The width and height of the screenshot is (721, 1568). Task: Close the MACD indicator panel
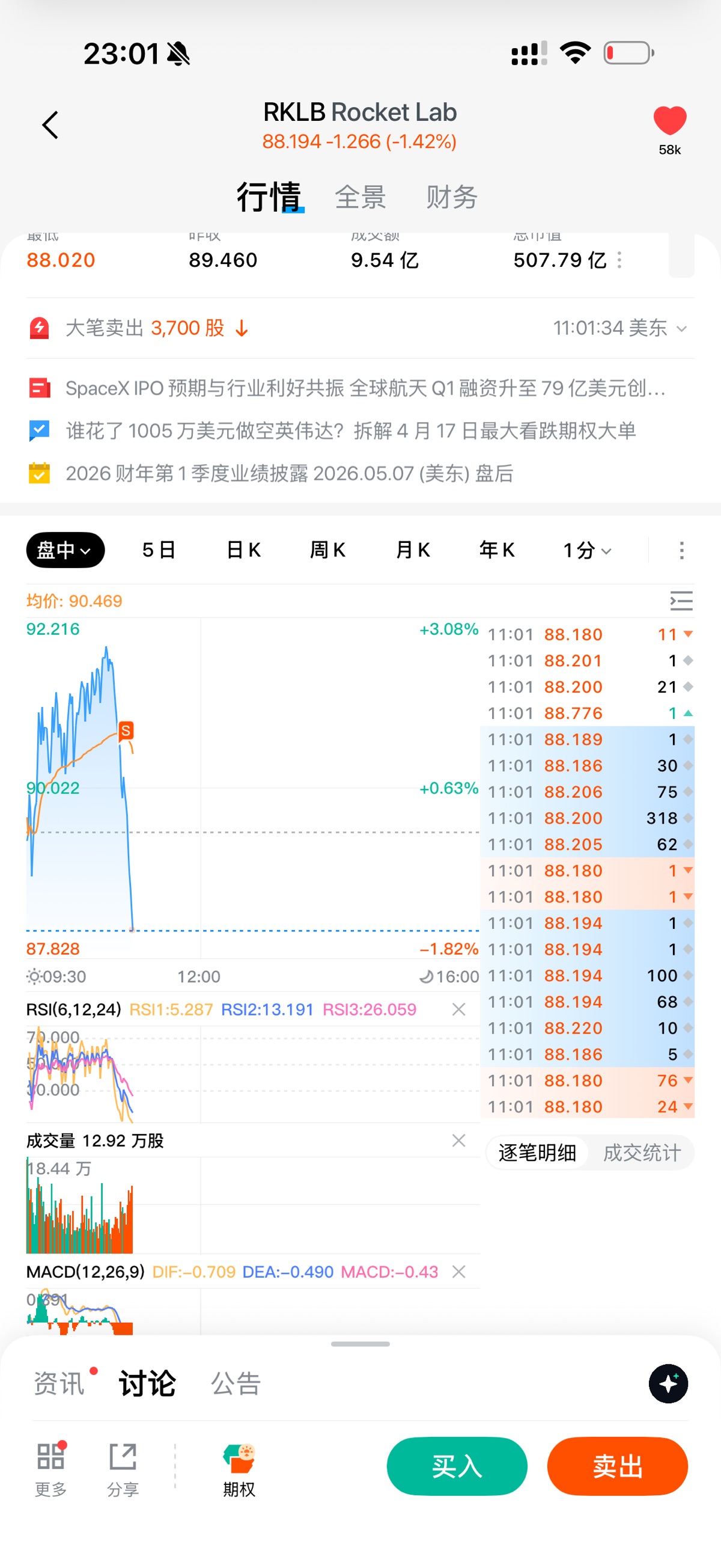pos(459,1272)
